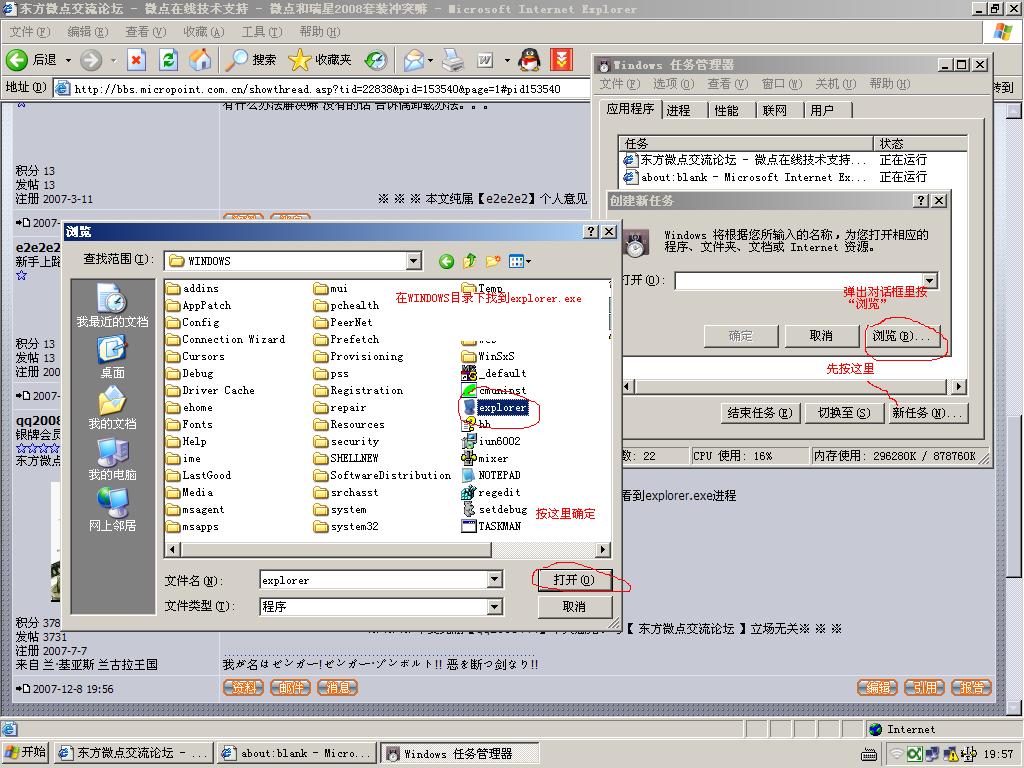This screenshot has height=768, width=1024.
Task: Click Create New Folder icon
Action: pos(493,261)
